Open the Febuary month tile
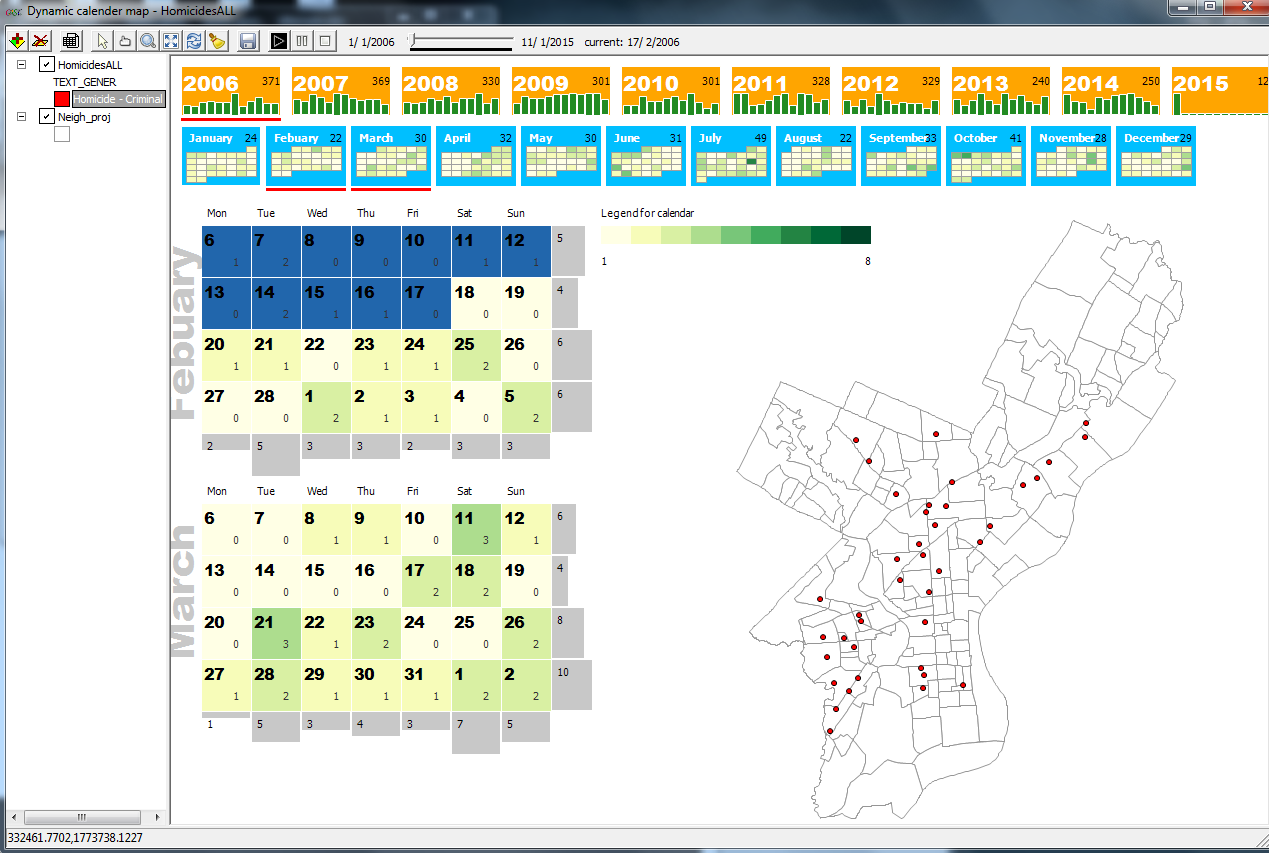 [x=306, y=156]
